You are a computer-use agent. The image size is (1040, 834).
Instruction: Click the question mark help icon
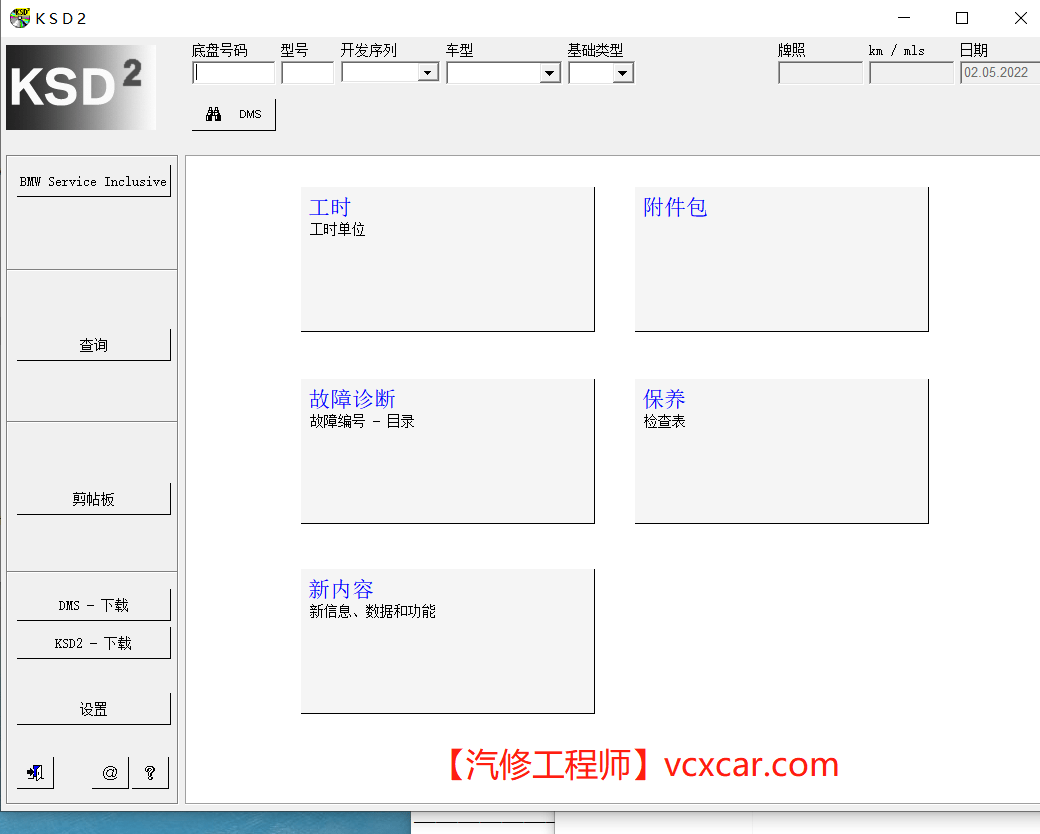[150, 772]
